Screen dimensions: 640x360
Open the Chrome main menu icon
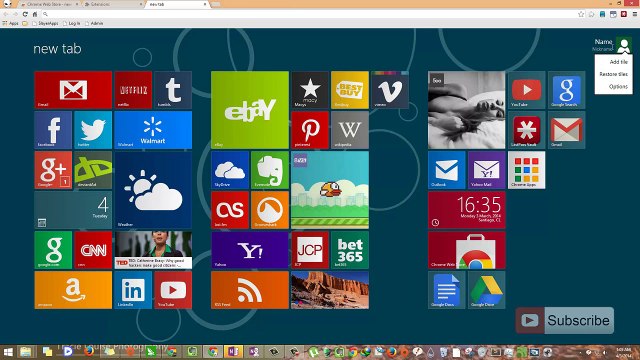coord(635,14)
